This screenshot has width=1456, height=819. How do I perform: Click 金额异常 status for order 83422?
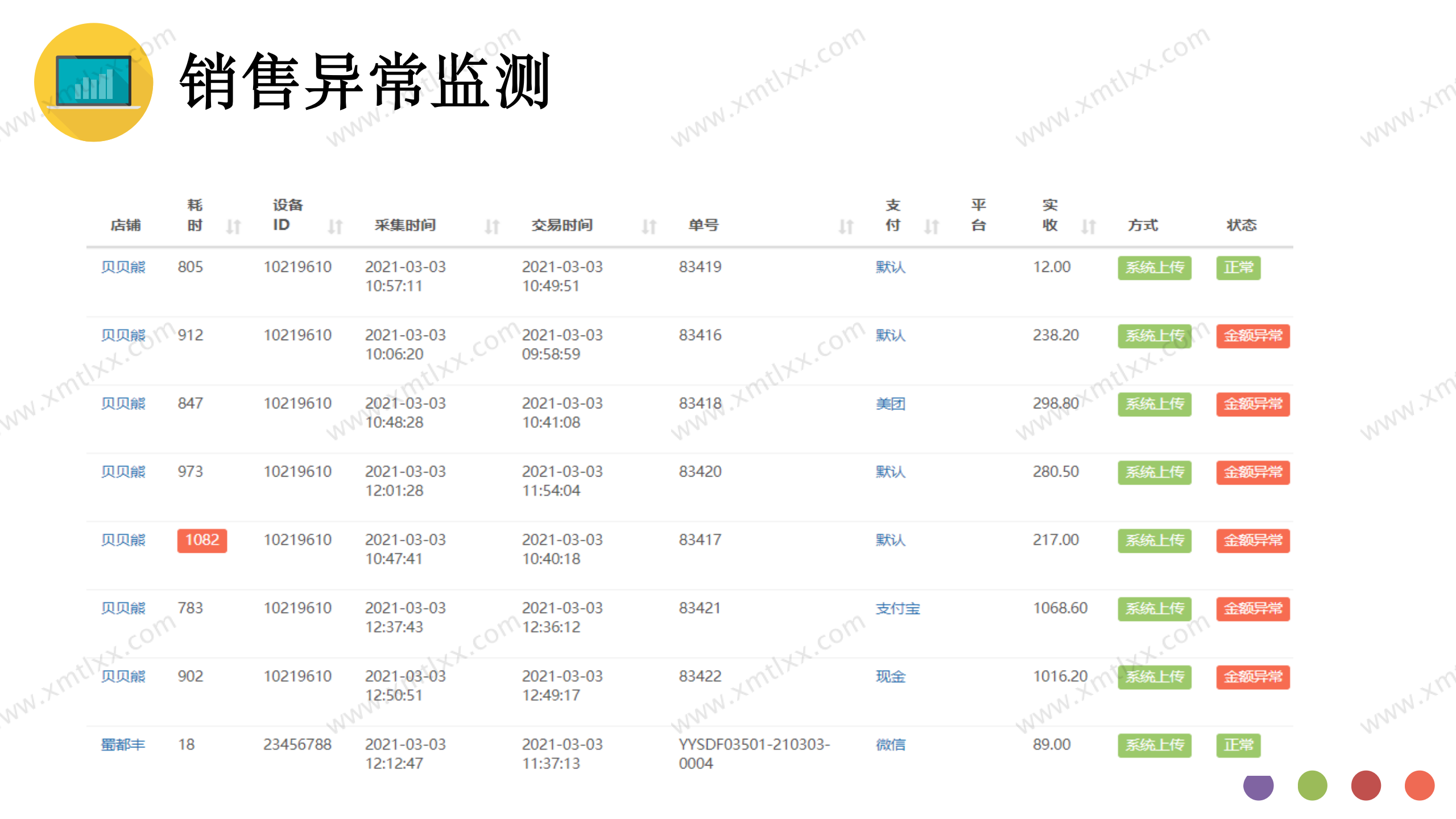pos(1253,677)
